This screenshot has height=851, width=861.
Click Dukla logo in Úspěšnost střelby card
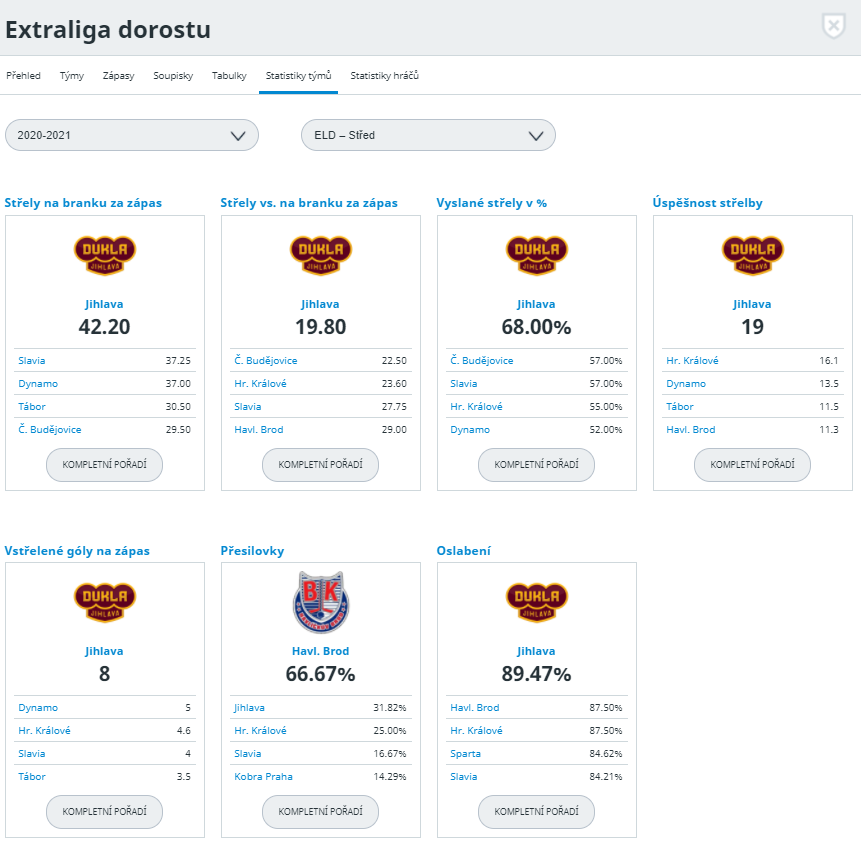click(x=752, y=256)
